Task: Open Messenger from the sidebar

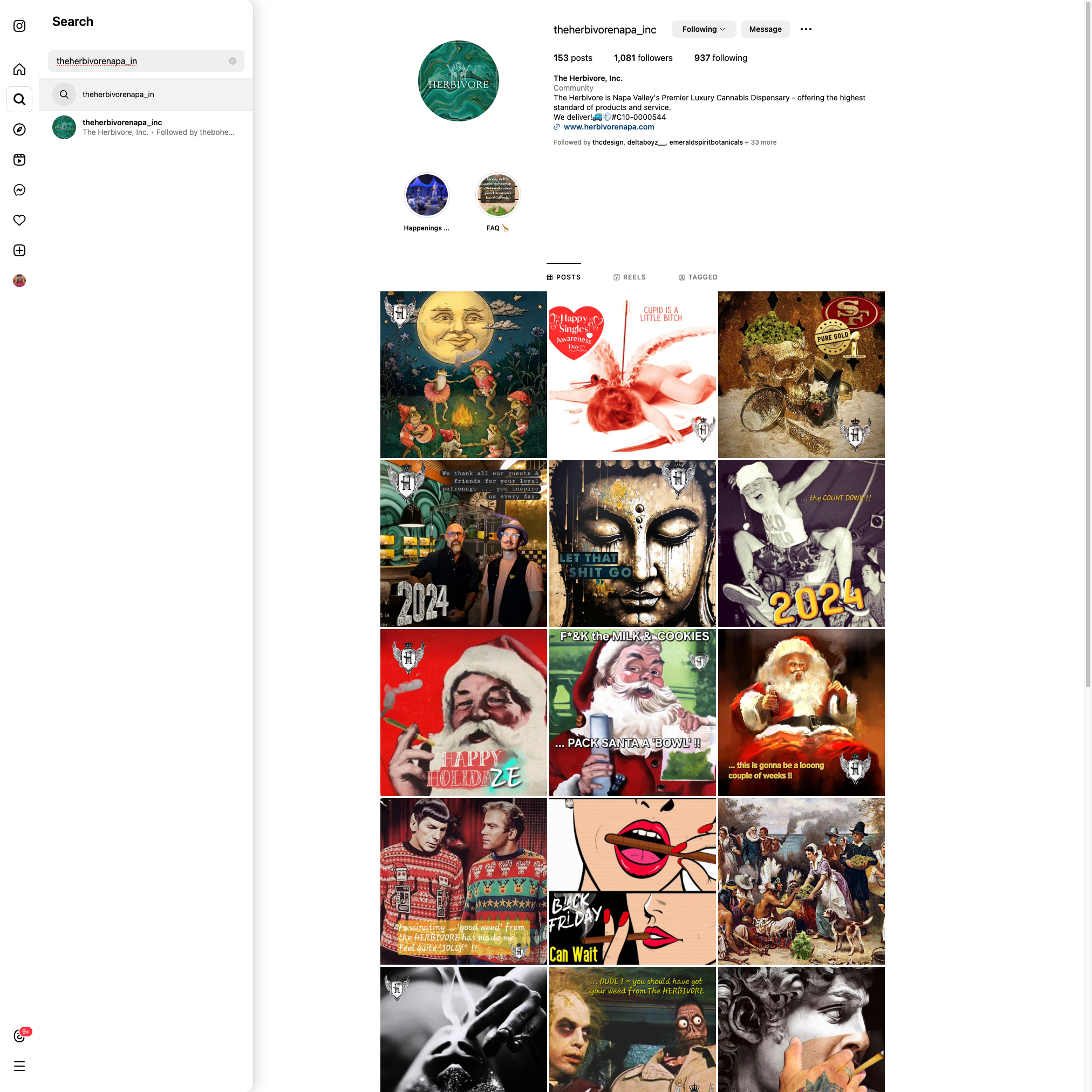Action: 19,190
